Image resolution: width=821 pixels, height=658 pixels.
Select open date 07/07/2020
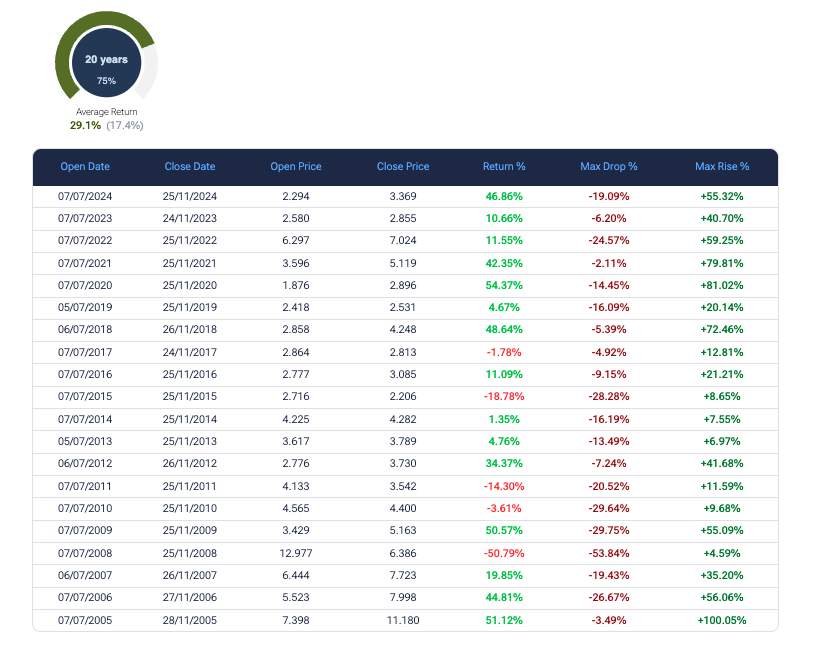click(85, 285)
